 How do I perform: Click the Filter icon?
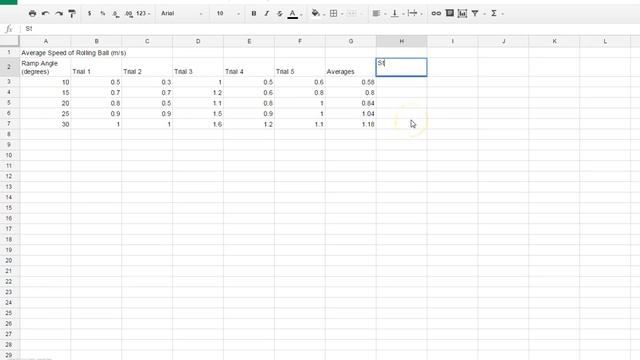pos(475,13)
